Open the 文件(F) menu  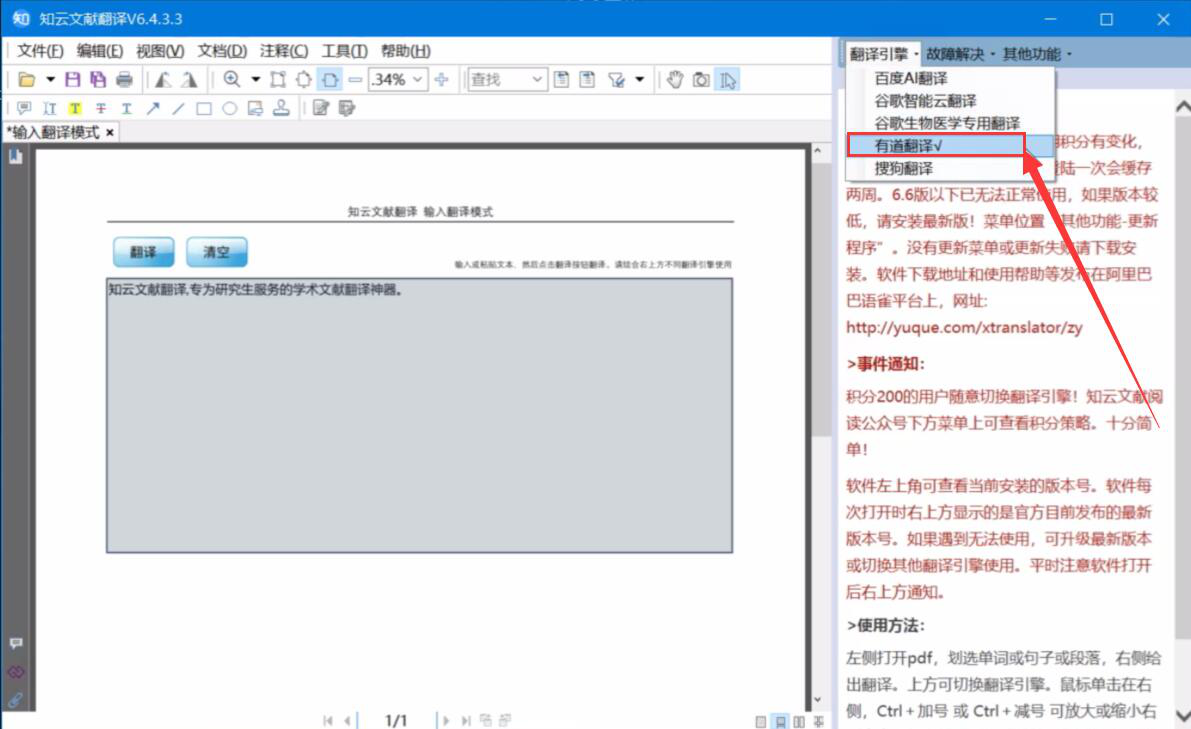point(40,51)
